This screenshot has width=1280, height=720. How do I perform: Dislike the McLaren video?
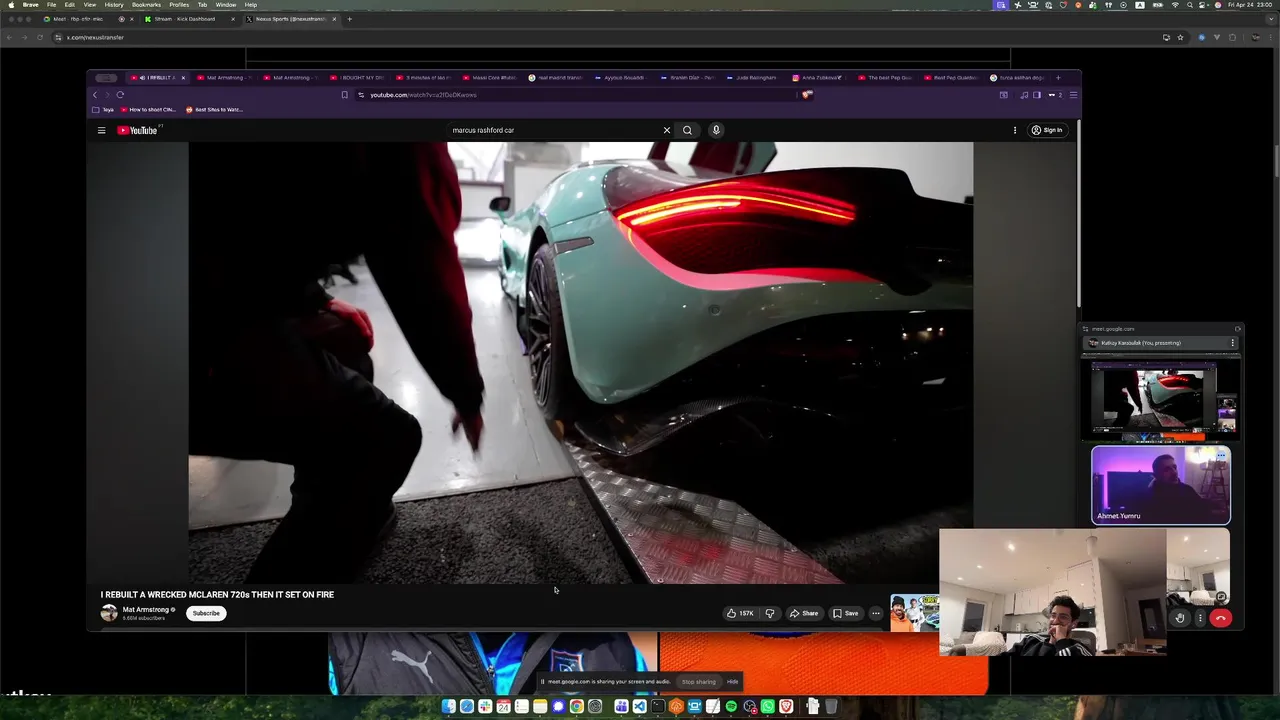(770, 613)
